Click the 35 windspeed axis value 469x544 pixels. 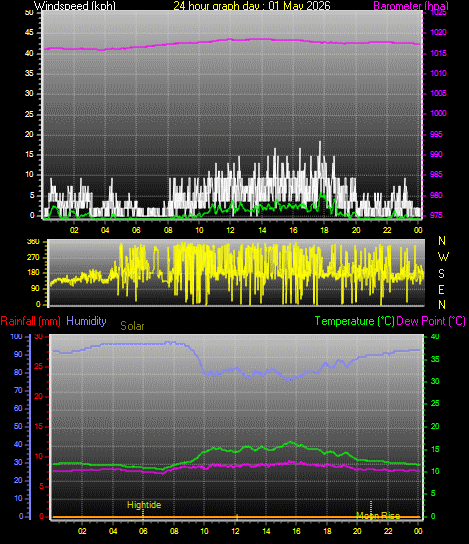pyautogui.click(x=29, y=73)
